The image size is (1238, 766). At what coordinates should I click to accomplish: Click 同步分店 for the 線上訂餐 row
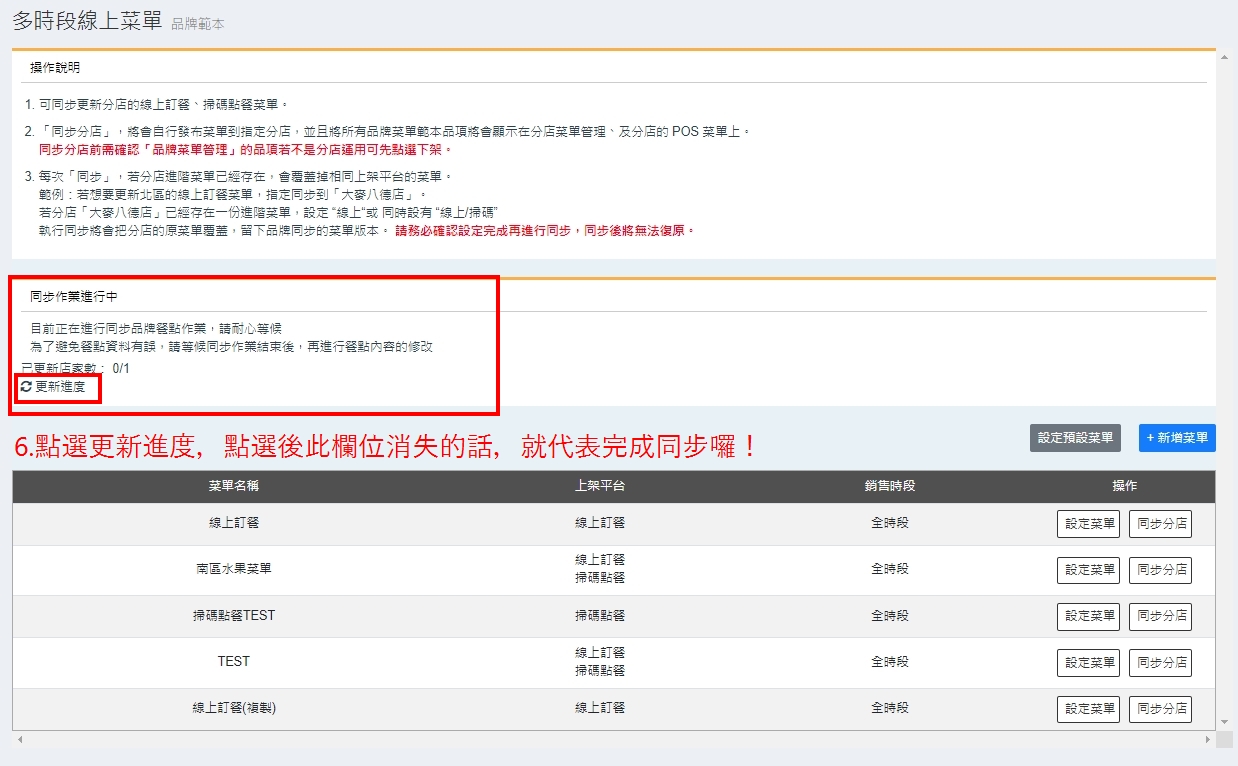click(1160, 524)
